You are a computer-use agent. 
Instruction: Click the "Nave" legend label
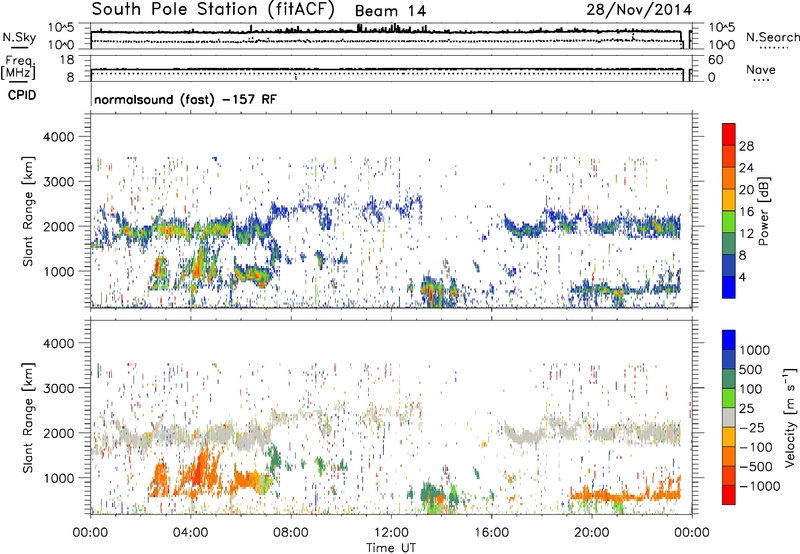pyautogui.click(x=760, y=69)
